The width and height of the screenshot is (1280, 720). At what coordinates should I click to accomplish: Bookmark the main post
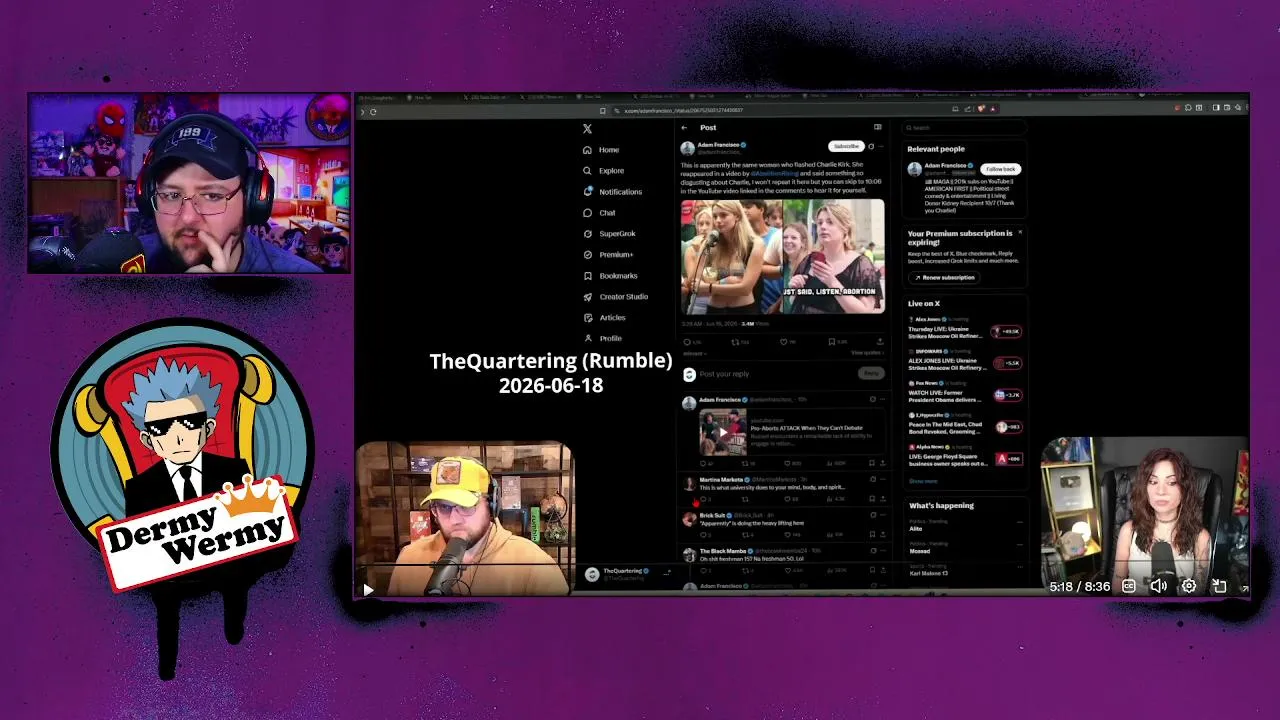[832, 342]
